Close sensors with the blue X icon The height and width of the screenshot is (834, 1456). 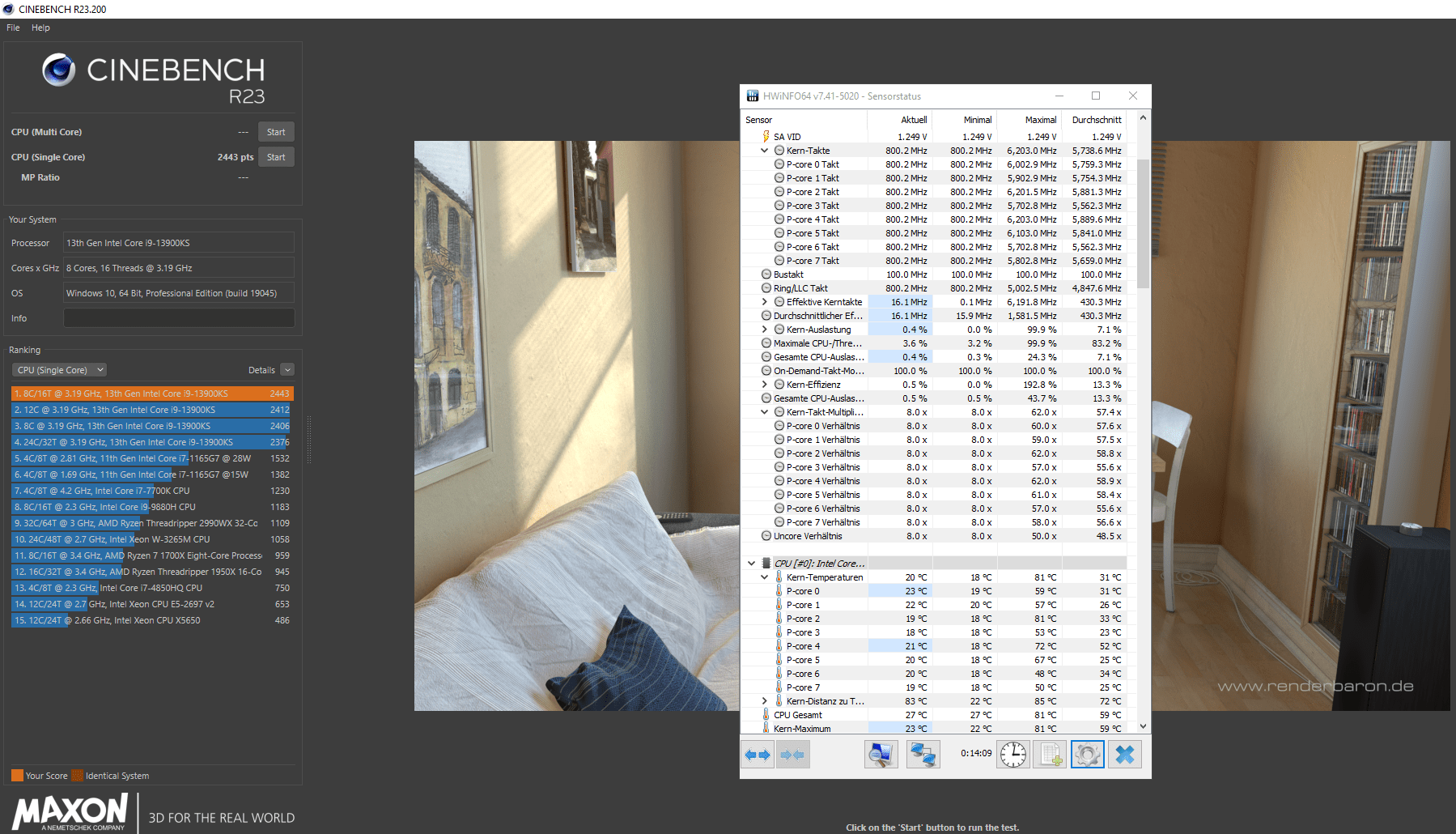click(x=1124, y=755)
